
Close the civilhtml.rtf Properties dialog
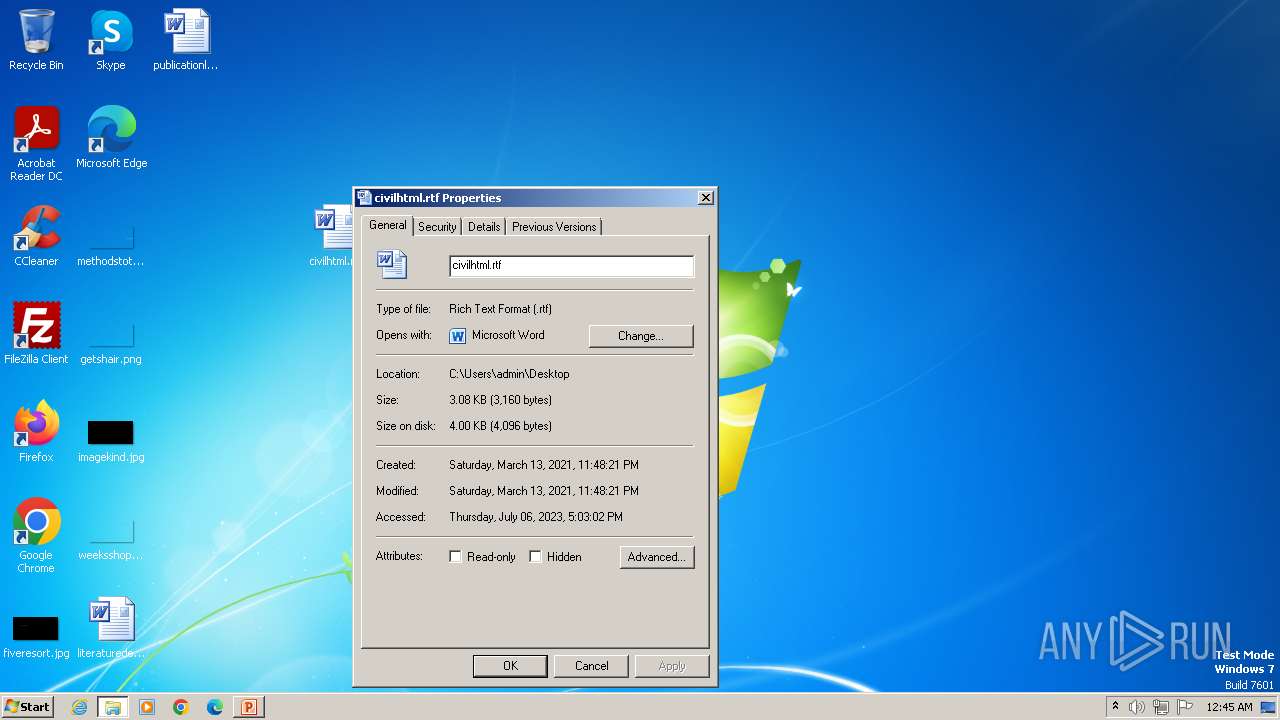[x=705, y=198]
